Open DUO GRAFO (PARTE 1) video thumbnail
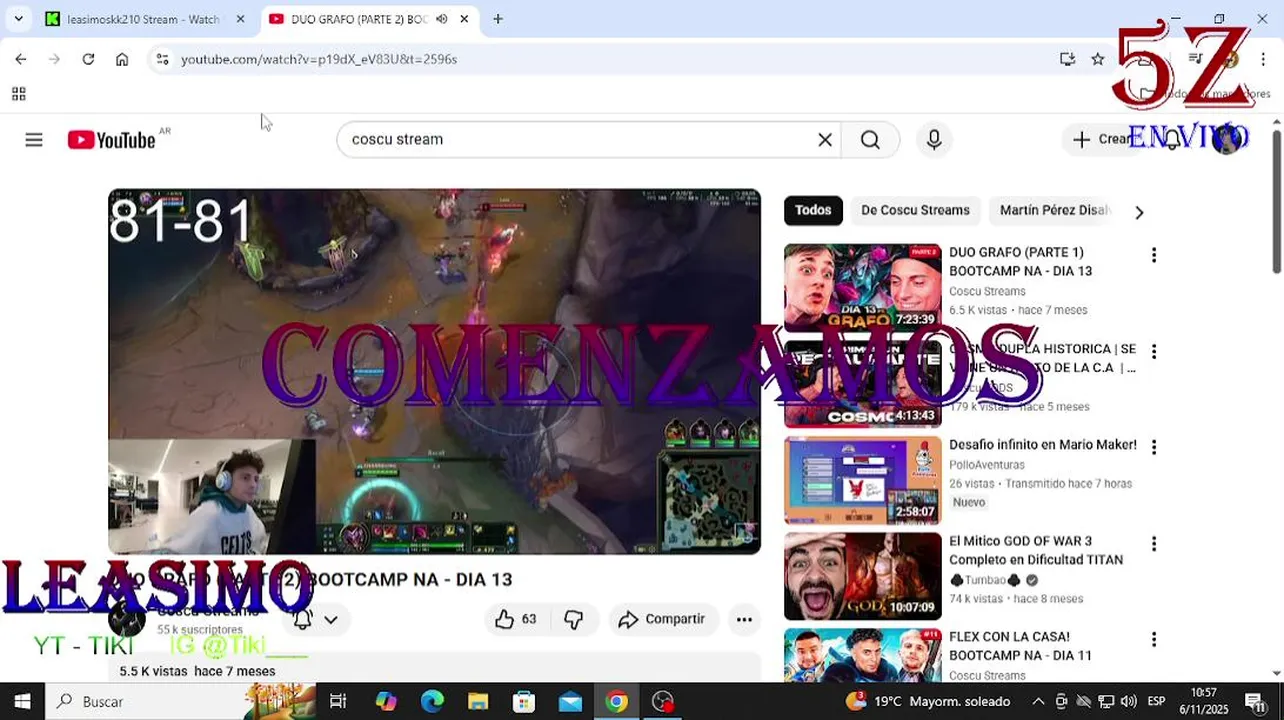1284x720 pixels. pyautogui.click(x=863, y=288)
